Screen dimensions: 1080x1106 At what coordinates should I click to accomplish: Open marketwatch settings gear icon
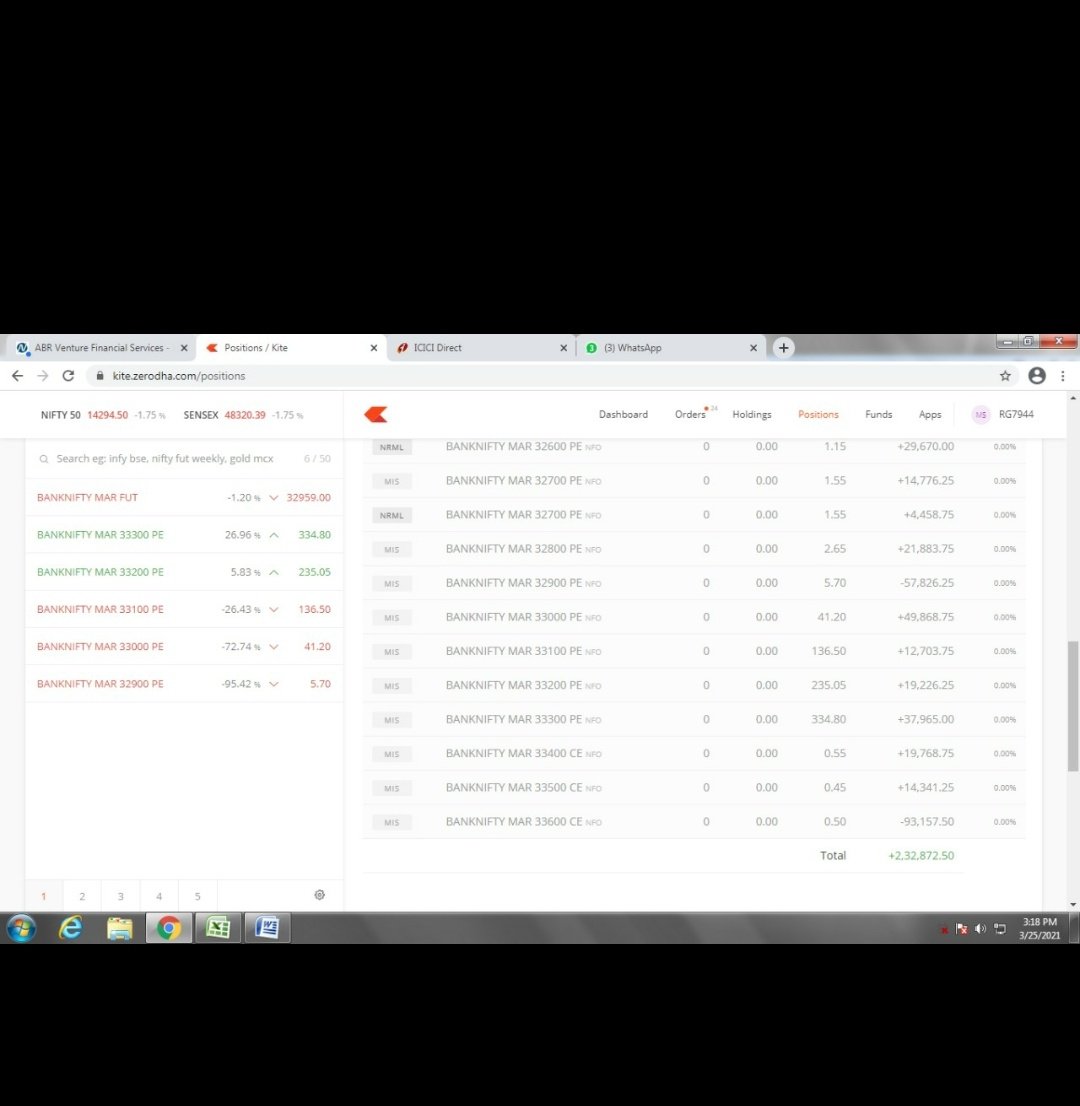tap(320, 895)
